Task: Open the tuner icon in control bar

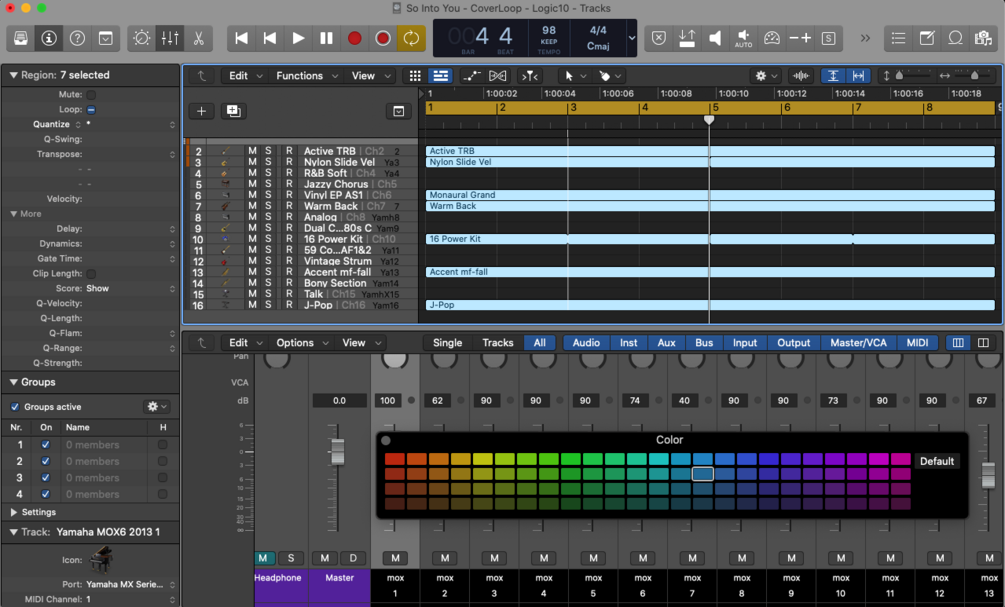Action: coord(772,38)
